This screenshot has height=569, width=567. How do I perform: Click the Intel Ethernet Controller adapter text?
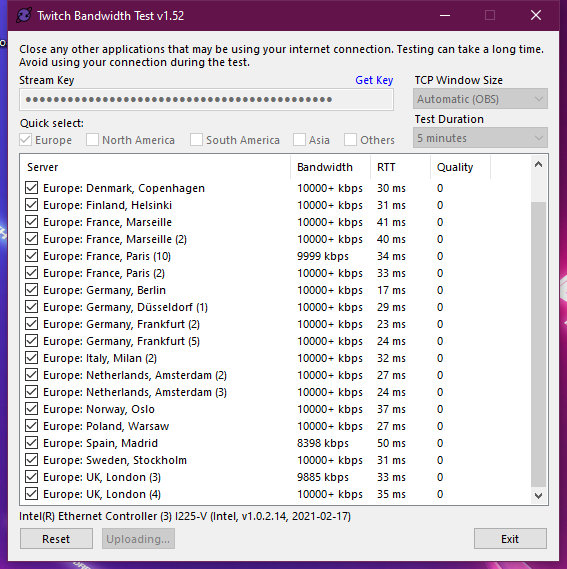[x=185, y=516]
